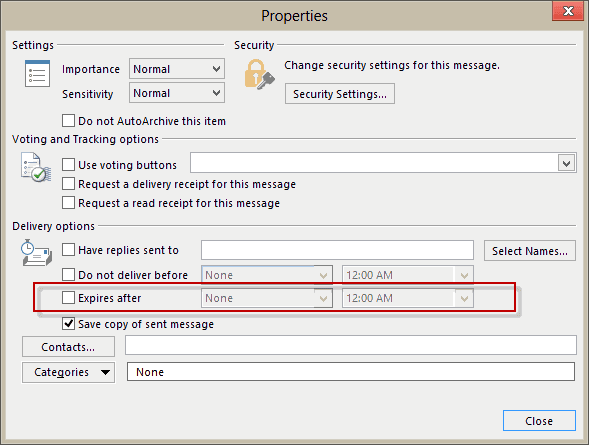Screen dimensions: 589x445
Task: Expand the voting buttons combo box arrow
Action: [x=566, y=163]
